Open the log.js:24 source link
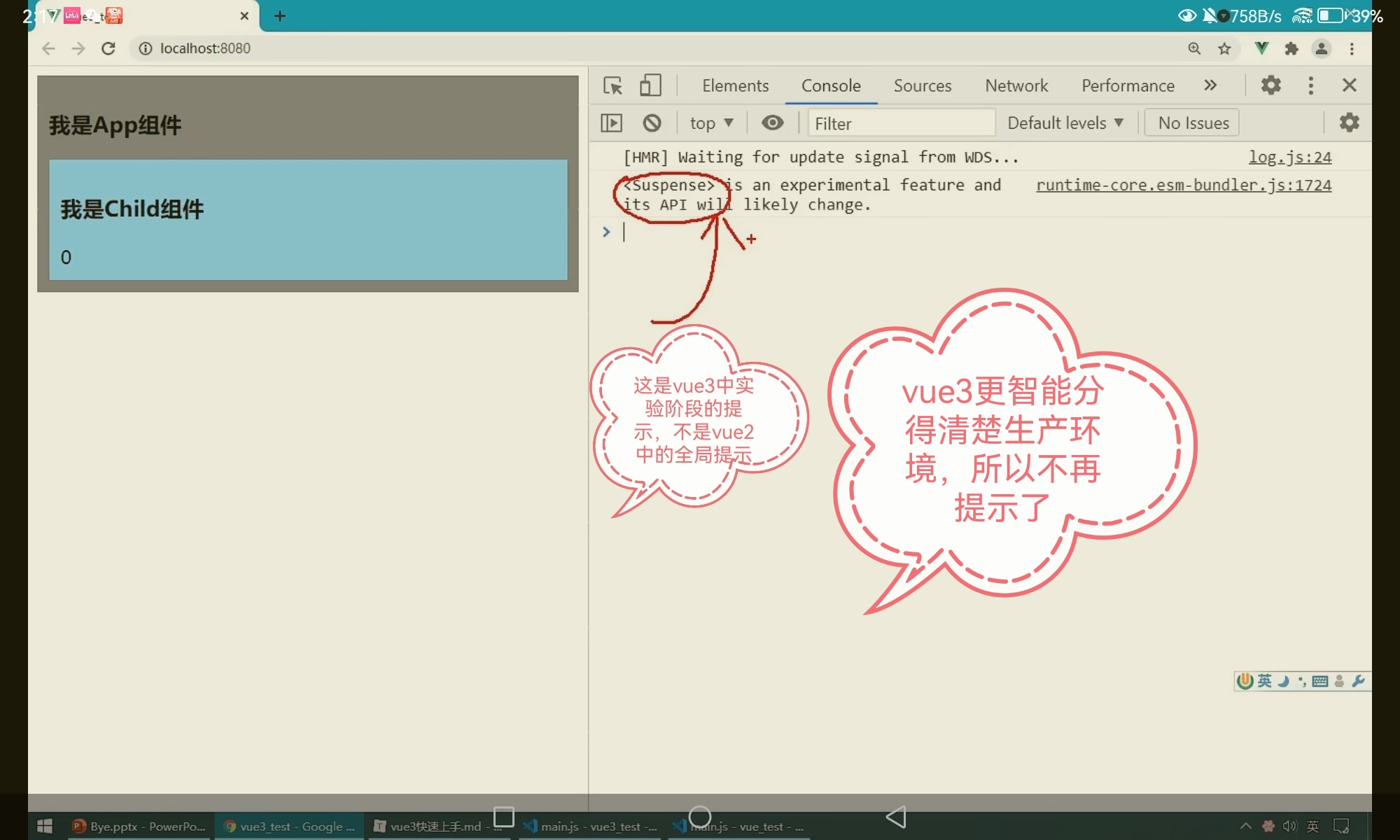The height and width of the screenshot is (840, 1400). pyautogui.click(x=1289, y=157)
